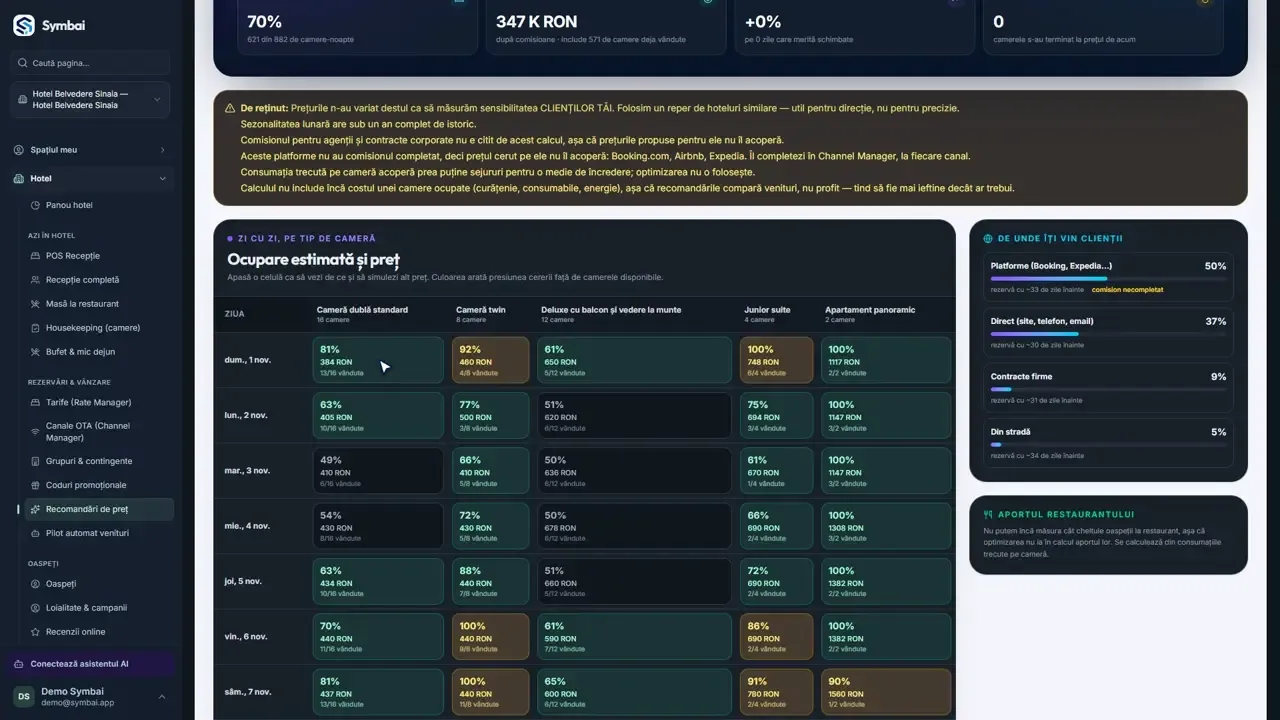The width and height of the screenshot is (1280, 720).
Task: Open Tarife (Rate Manager) page
Action: [99, 402]
